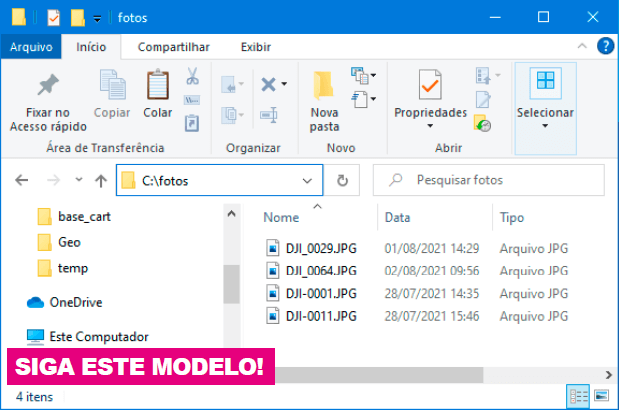Open Fácil acesso dropdown arrow
Screen dimensions: 619x410
tap(373, 99)
